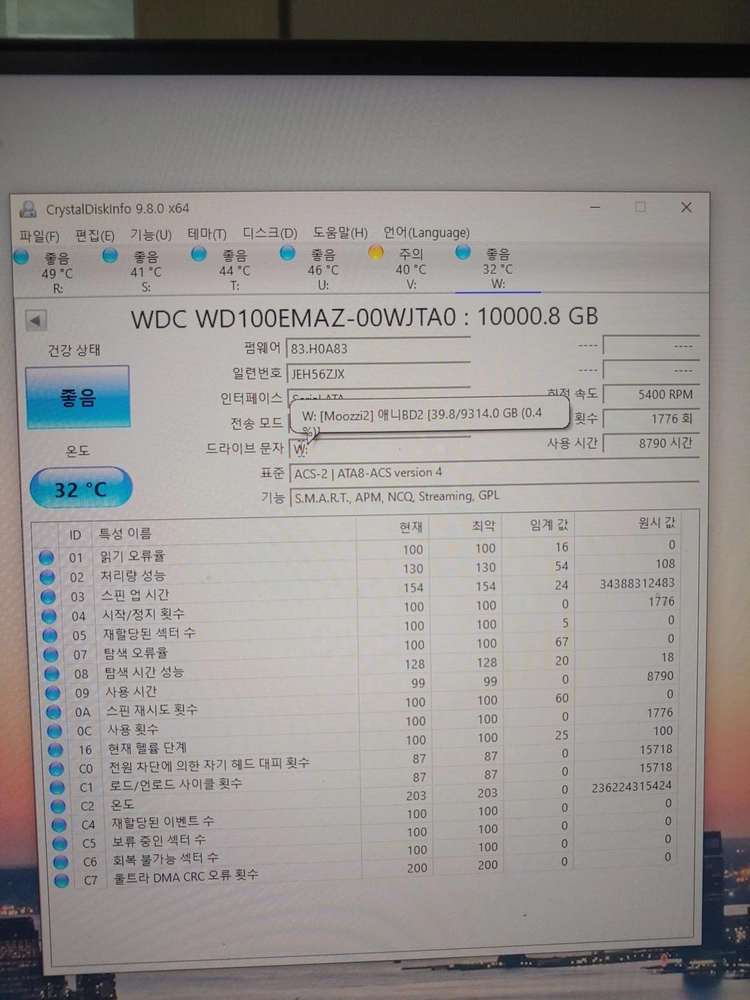Click the 32 °C temperature button
Image resolution: width=750 pixels, height=1000 pixels.
tap(81, 489)
